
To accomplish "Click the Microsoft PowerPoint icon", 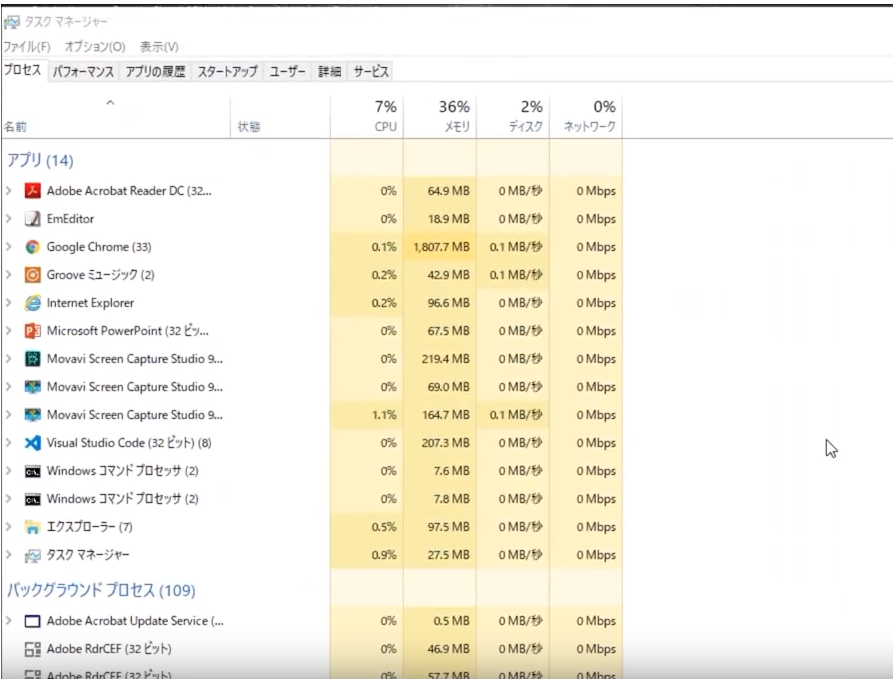I will pyautogui.click(x=32, y=330).
